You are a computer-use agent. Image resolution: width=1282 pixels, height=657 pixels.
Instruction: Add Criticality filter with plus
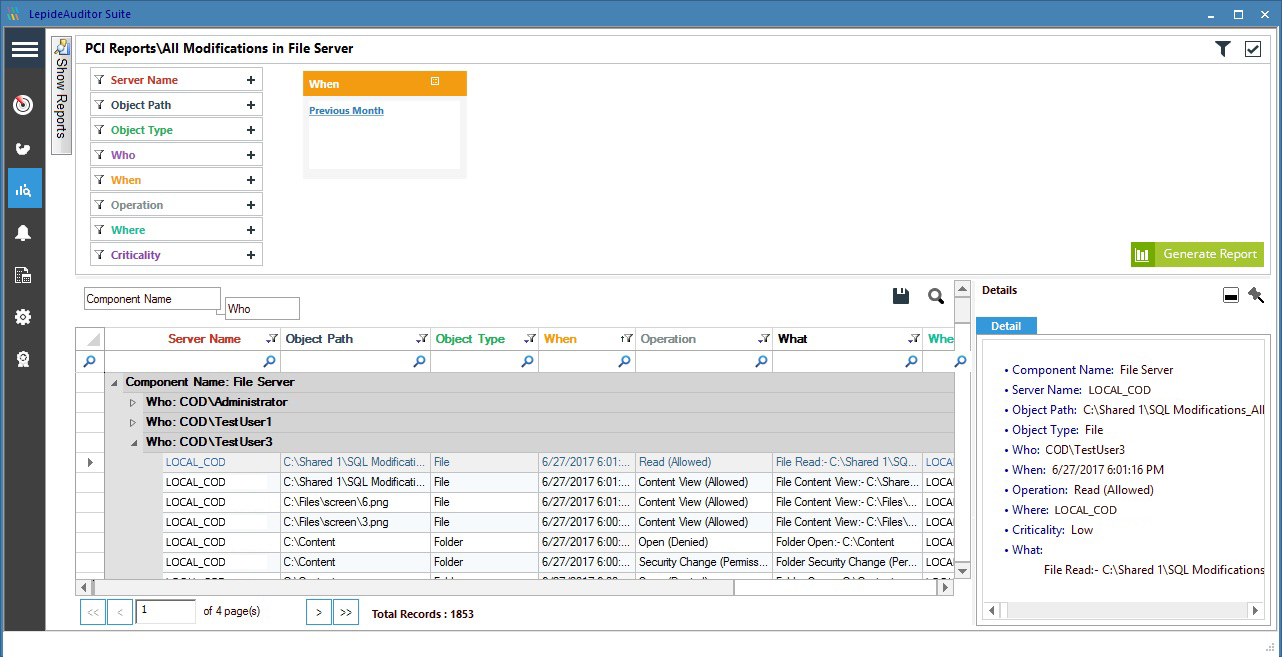pyautogui.click(x=251, y=255)
